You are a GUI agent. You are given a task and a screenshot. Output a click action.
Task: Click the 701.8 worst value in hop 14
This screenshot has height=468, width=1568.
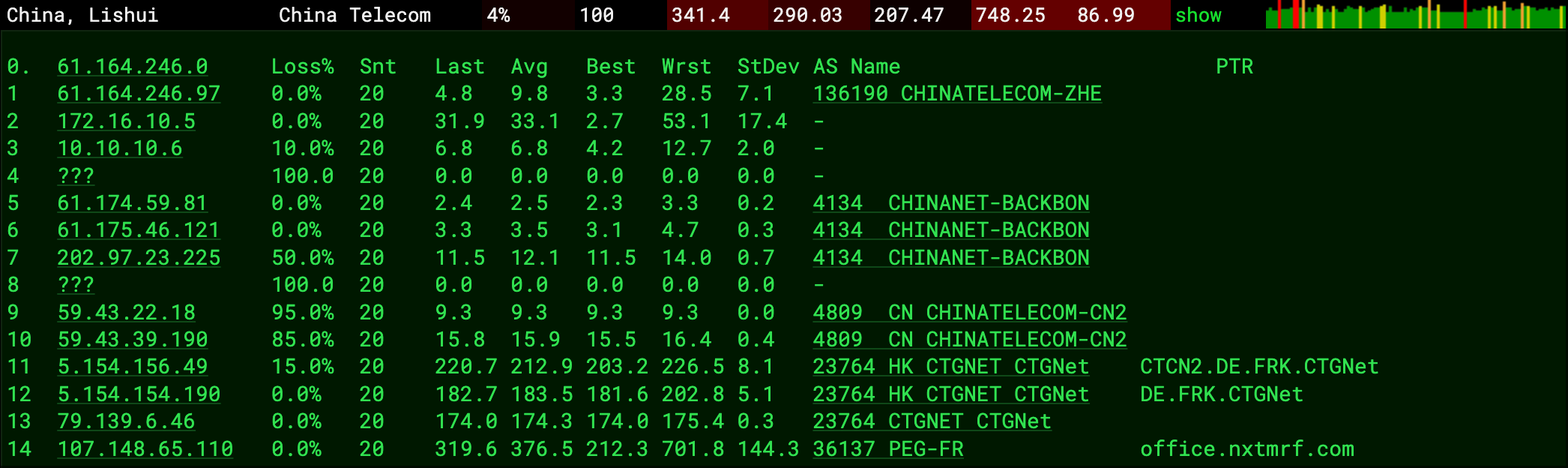click(693, 449)
